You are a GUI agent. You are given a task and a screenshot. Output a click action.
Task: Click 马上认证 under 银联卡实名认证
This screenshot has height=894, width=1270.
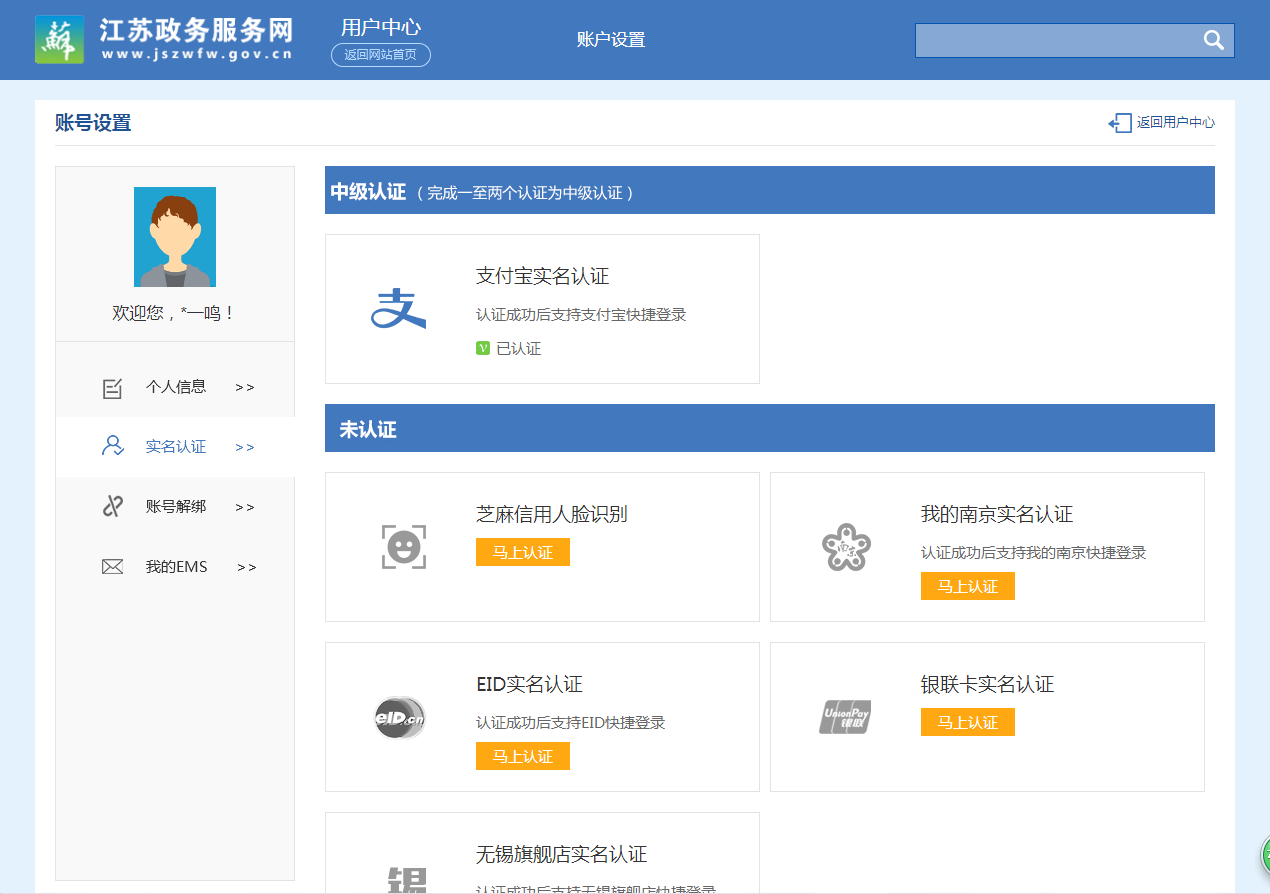(967, 722)
